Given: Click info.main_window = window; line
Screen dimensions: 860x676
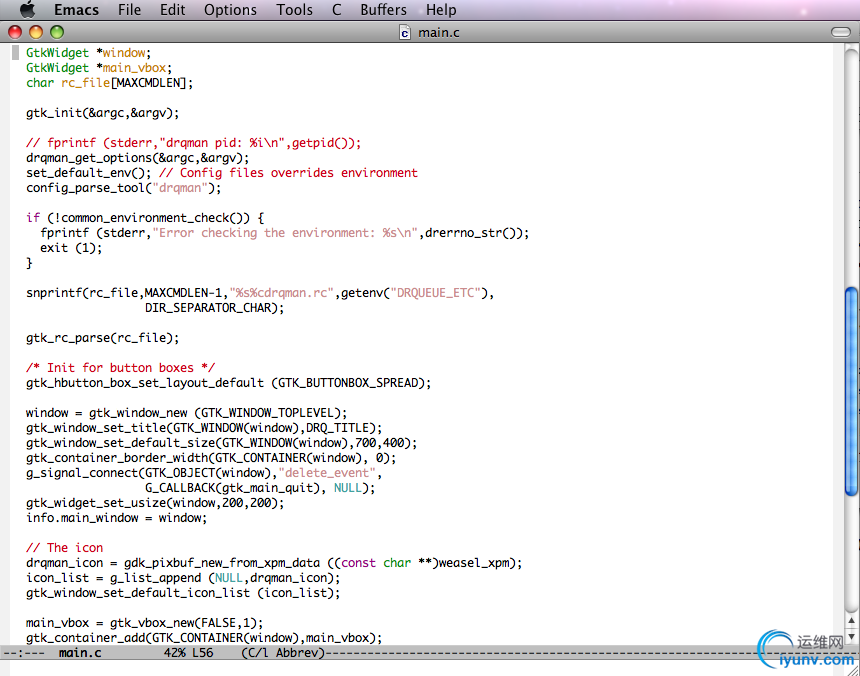Looking at the screenshot, I should [116, 518].
